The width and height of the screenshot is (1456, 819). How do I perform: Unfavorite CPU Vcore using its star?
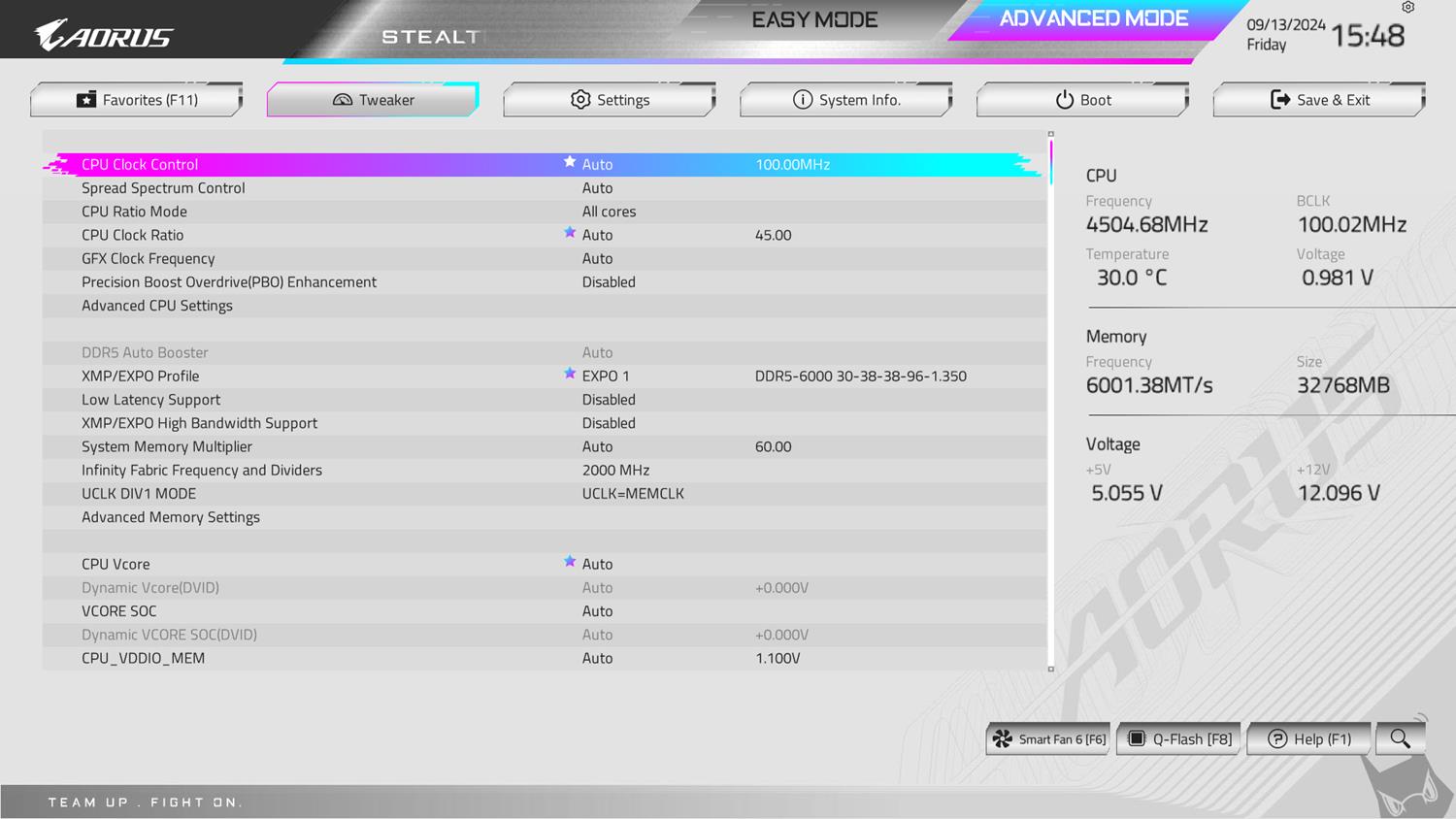coord(570,562)
